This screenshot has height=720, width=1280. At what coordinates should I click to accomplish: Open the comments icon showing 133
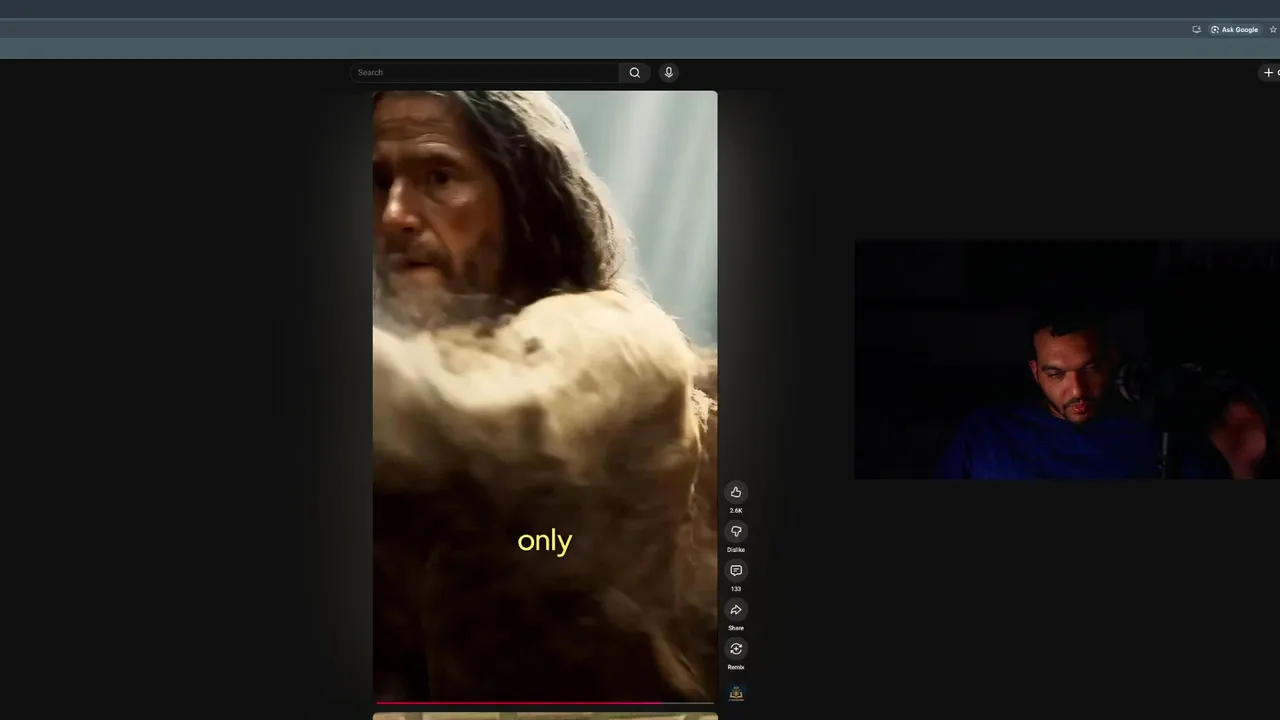(736, 570)
